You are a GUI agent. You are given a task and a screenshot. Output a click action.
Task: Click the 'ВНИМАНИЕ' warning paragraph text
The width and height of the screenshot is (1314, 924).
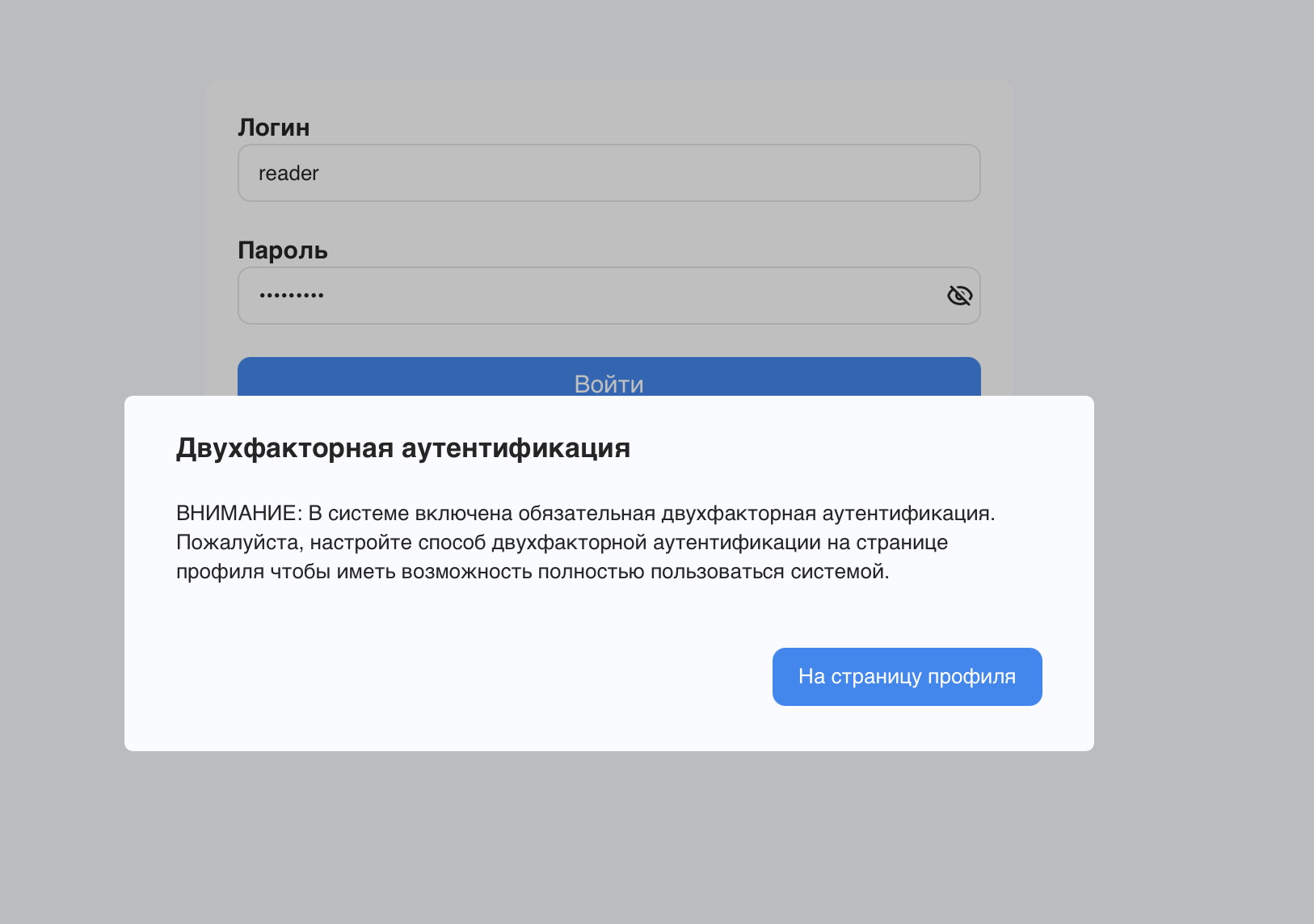click(x=586, y=543)
